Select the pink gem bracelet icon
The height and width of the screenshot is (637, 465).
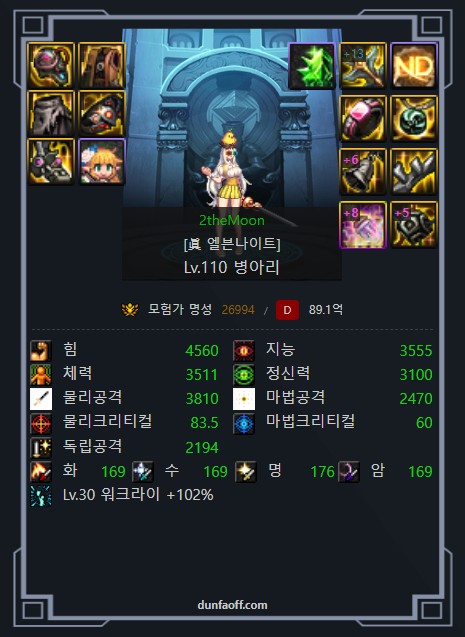pos(363,119)
